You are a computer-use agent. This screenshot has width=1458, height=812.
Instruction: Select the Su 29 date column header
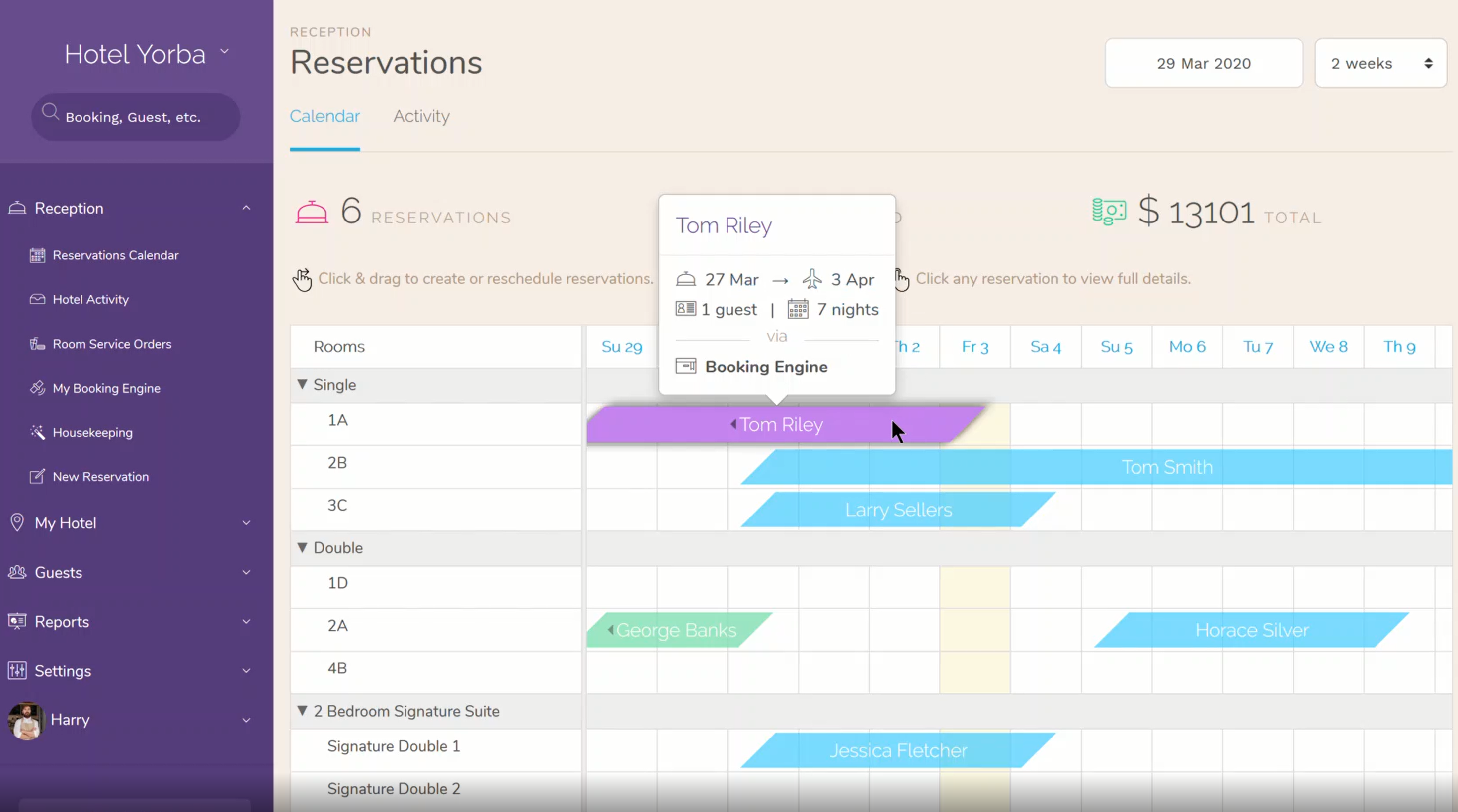point(622,346)
